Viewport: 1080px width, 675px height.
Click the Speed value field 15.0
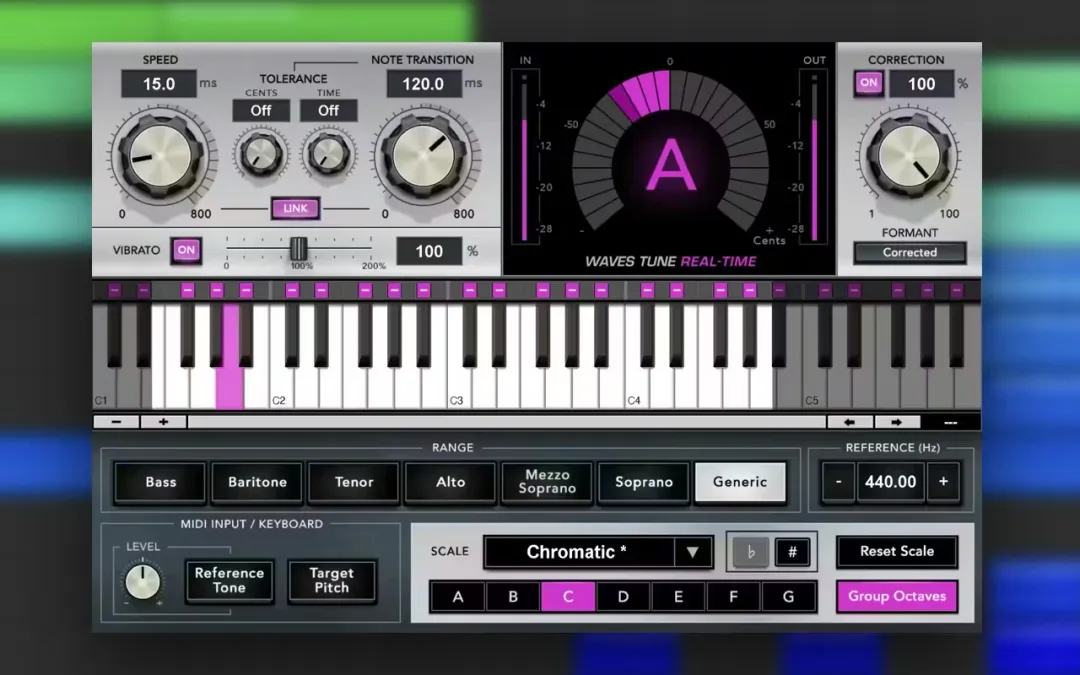point(159,84)
